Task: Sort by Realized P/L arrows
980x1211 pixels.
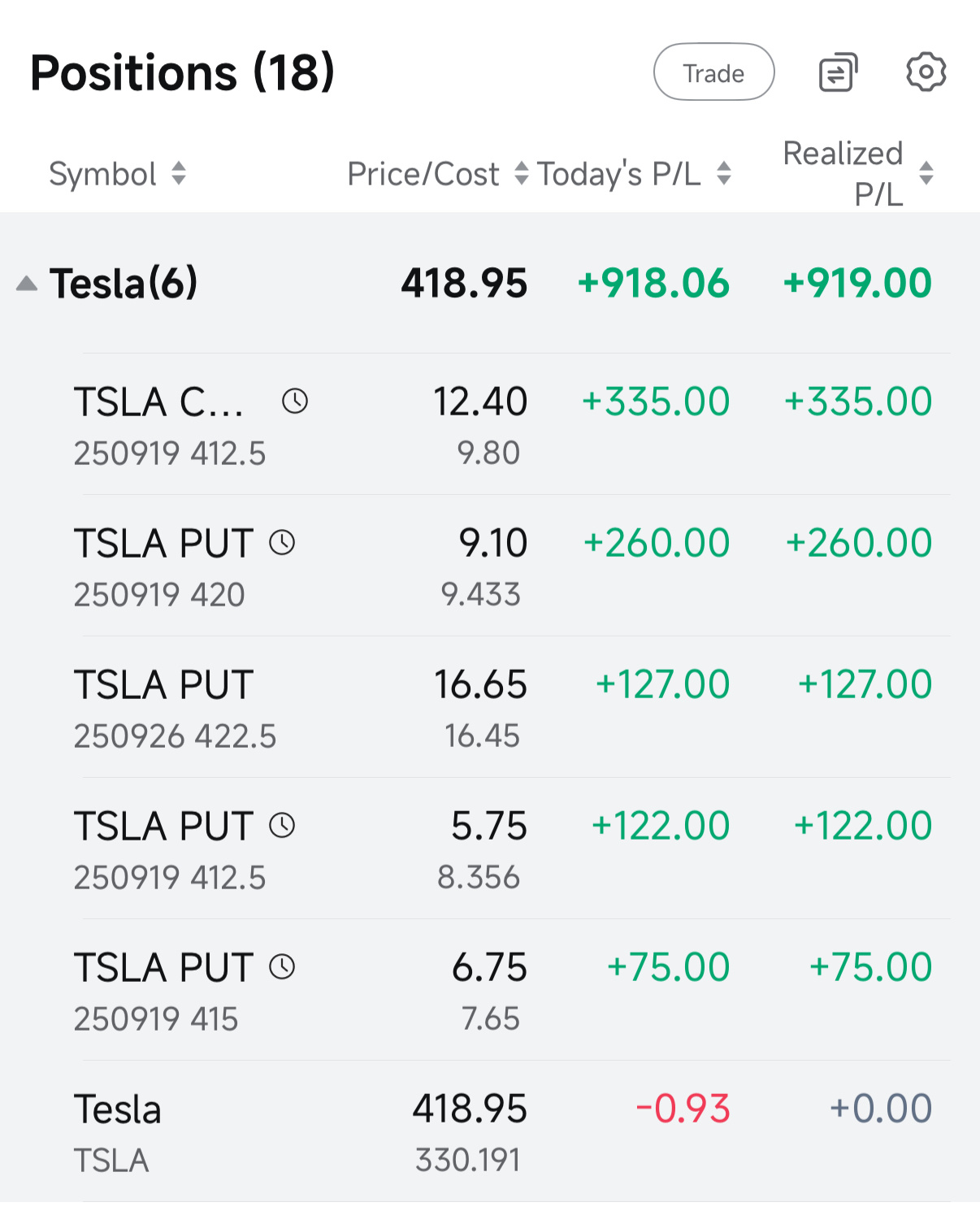Action: [x=926, y=173]
